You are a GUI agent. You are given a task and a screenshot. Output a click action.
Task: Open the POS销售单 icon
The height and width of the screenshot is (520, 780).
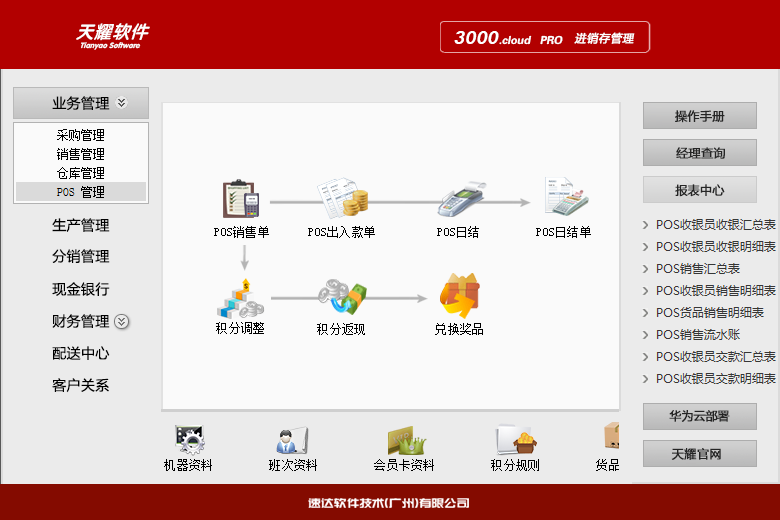point(241,199)
